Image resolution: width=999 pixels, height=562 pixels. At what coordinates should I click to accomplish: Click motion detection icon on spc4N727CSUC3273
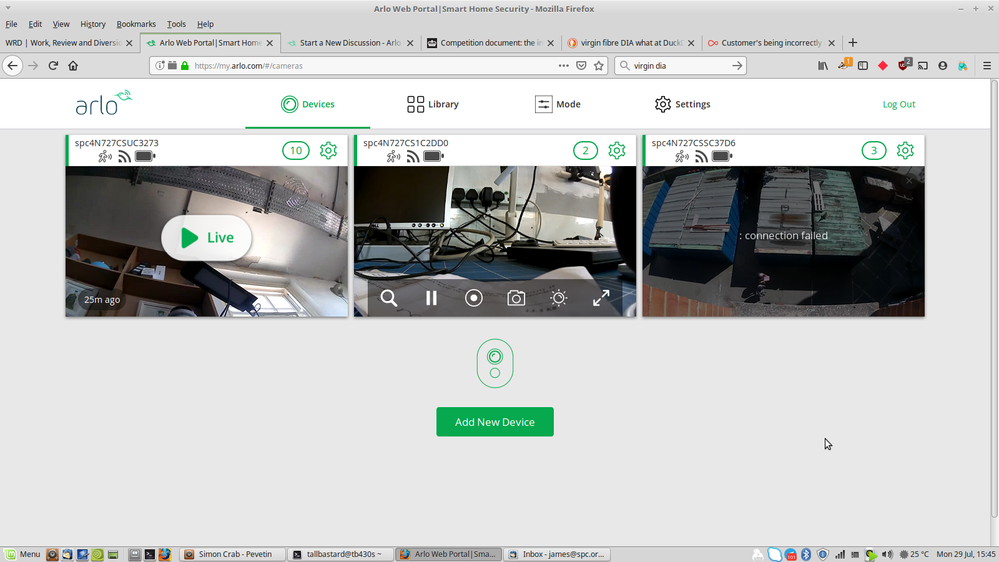[104, 156]
